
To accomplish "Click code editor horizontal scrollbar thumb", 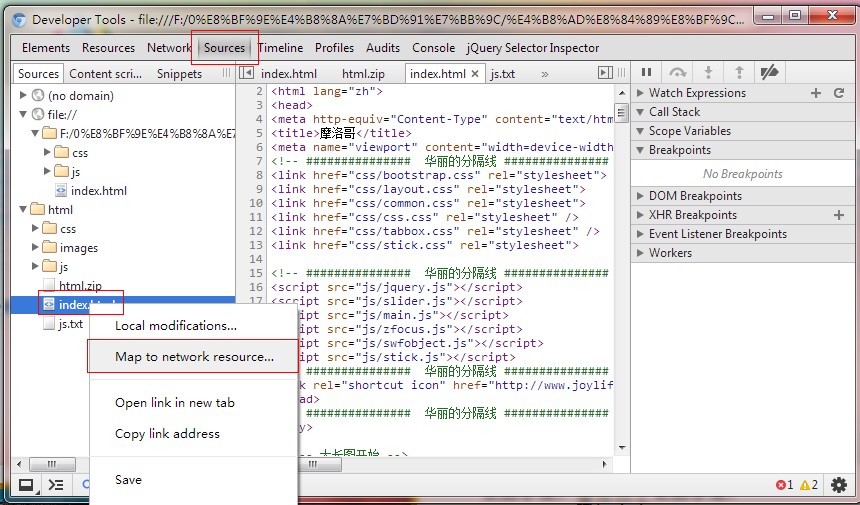I will (x=319, y=464).
